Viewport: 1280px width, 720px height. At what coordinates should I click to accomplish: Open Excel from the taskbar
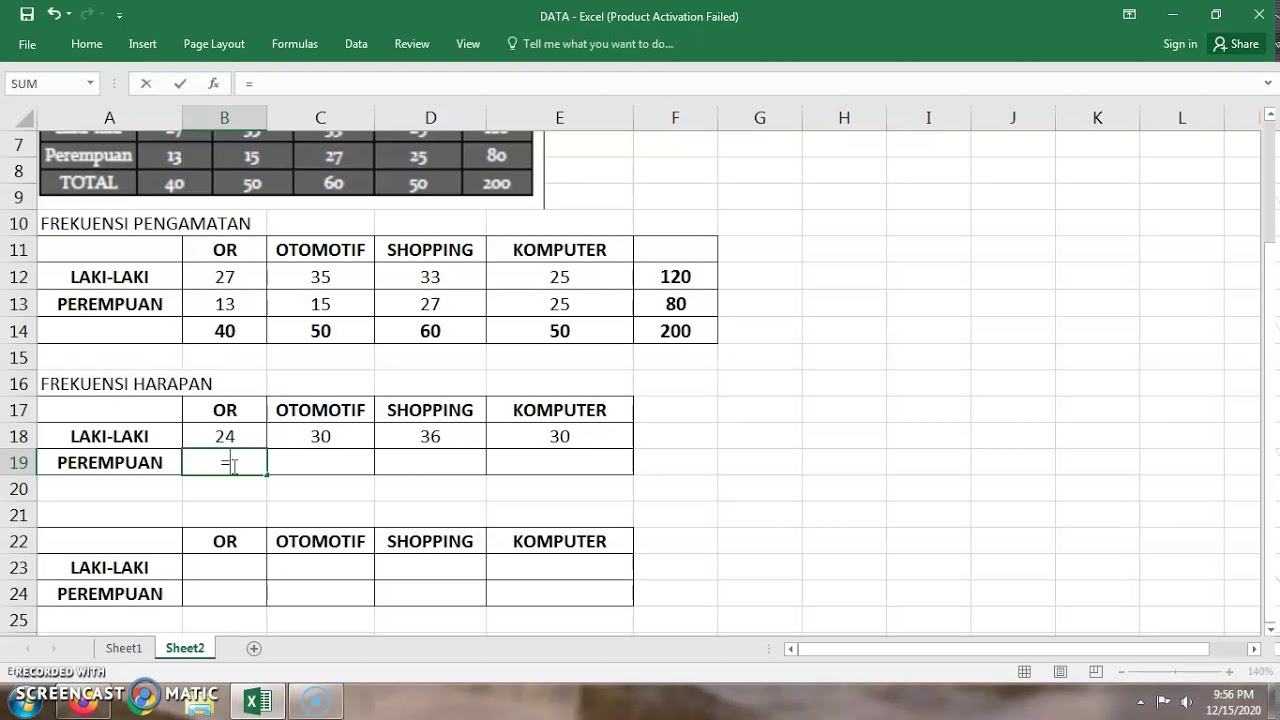(258, 701)
